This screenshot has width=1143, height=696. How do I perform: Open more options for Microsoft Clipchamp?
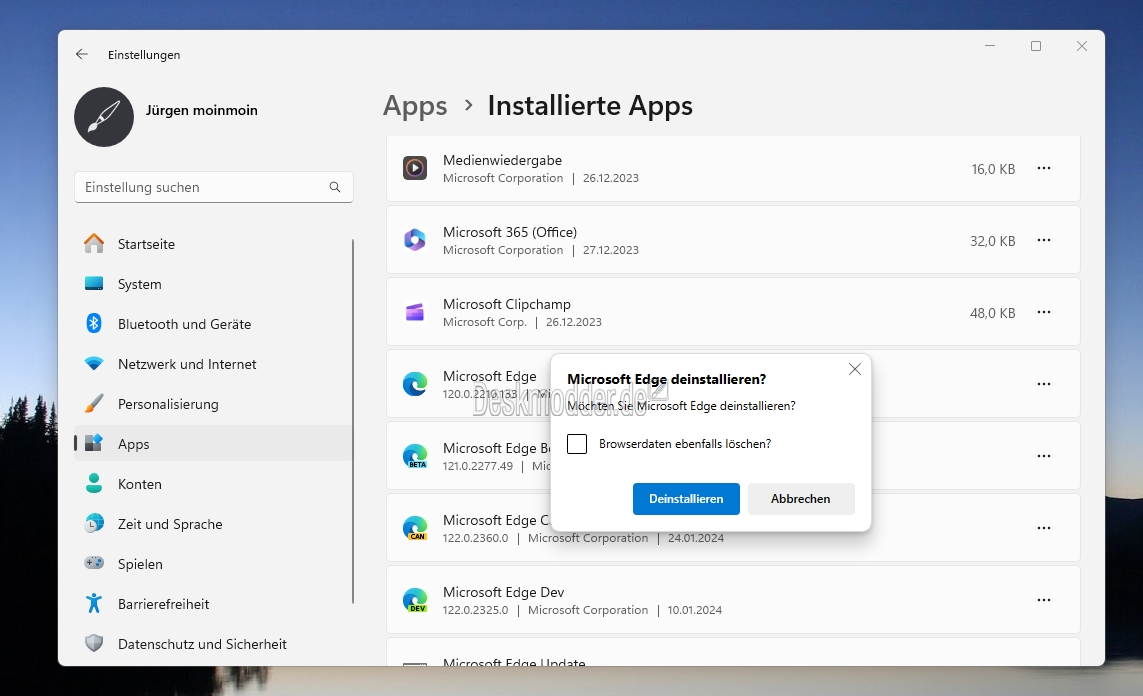click(x=1044, y=313)
